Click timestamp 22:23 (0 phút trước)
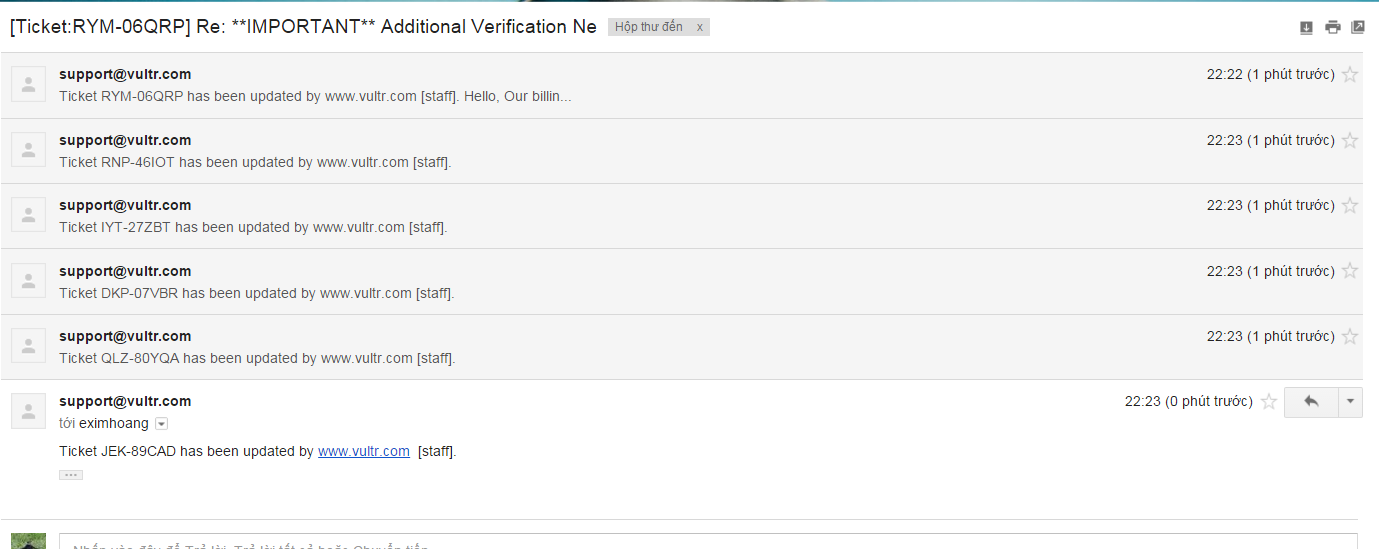This screenshot has height=549, width=1379. point(1188,401)
